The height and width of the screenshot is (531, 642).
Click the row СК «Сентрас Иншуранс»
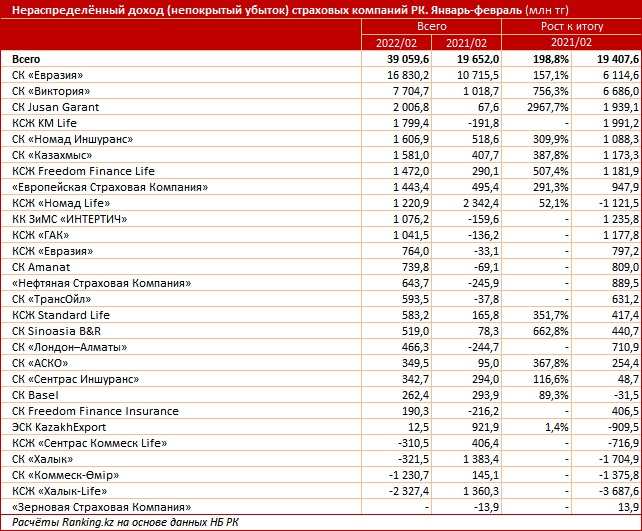[75, 379]
